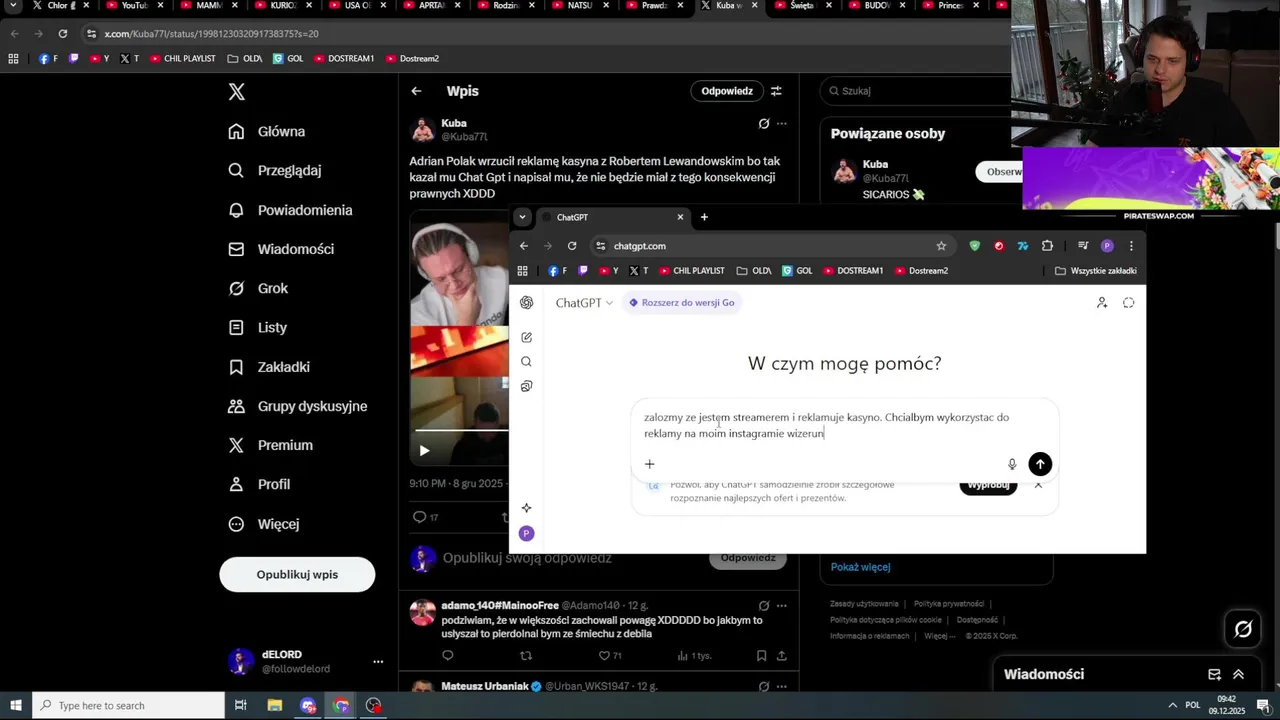Viewport: 1280px width, 720px height.
Task: Bookmark Adamo140's reply
Action: (761, 656)
